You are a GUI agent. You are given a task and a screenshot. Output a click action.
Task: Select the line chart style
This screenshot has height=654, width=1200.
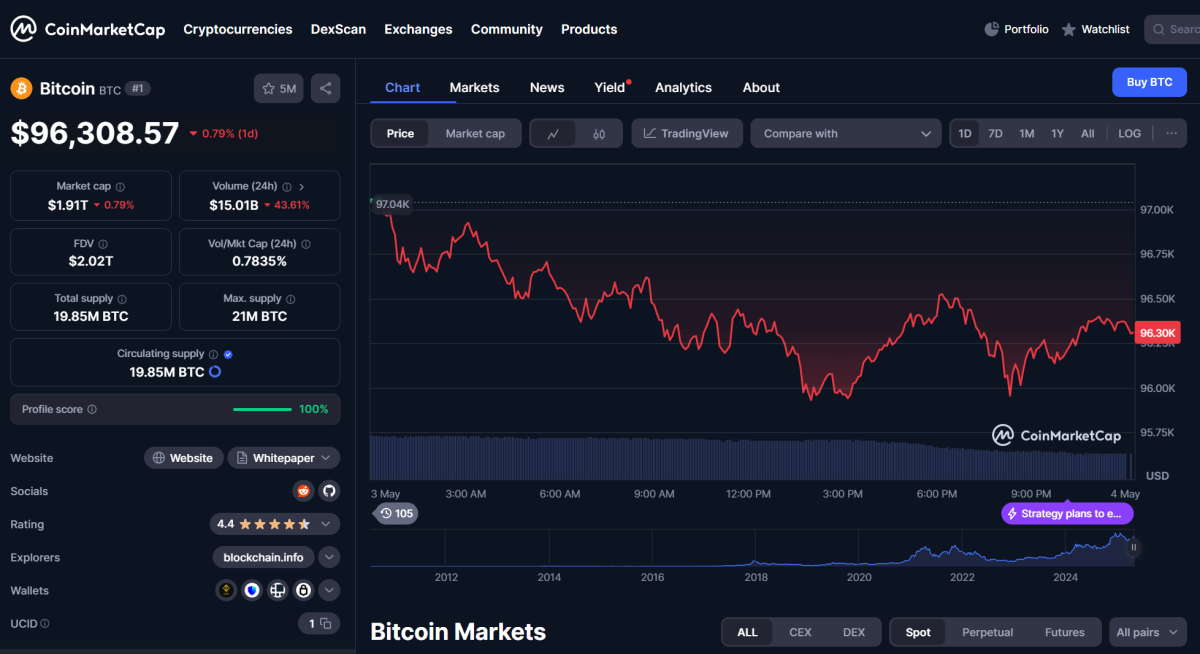(x=553, y=133)
